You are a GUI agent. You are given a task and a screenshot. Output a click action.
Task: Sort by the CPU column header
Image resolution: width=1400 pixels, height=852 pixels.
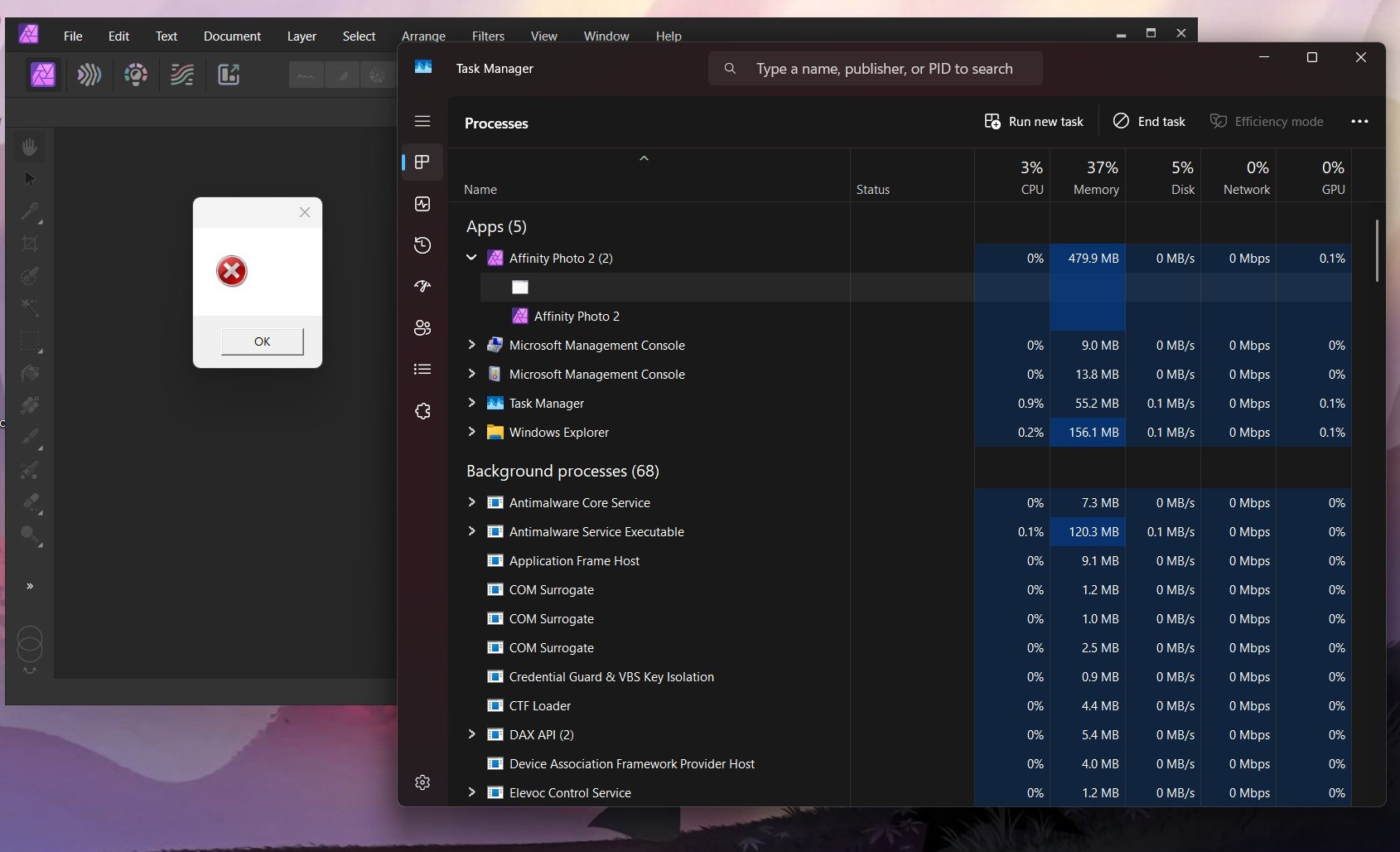(x=1012, y=176)
